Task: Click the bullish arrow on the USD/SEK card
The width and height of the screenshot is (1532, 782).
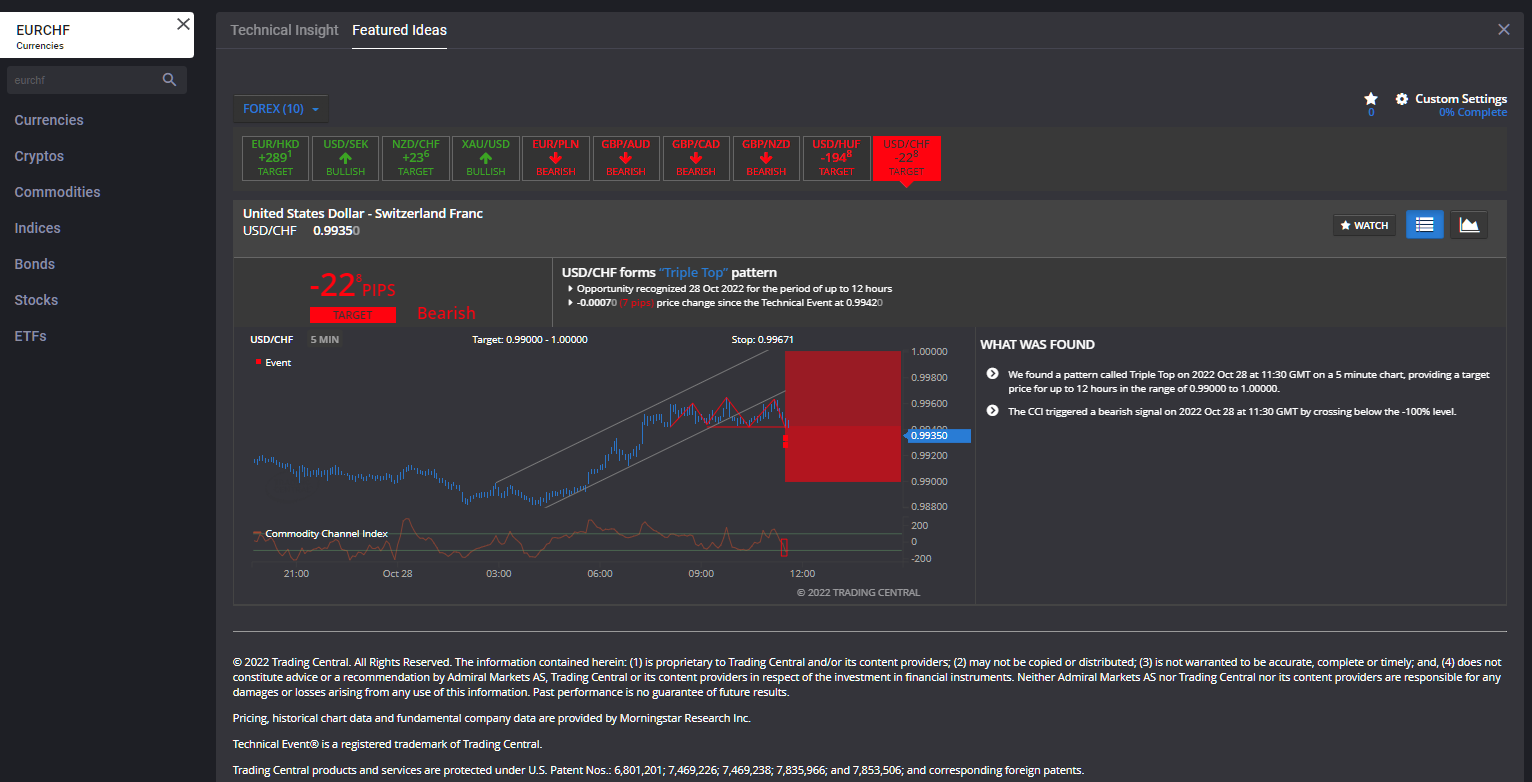Action: click(x=345, y=157)
